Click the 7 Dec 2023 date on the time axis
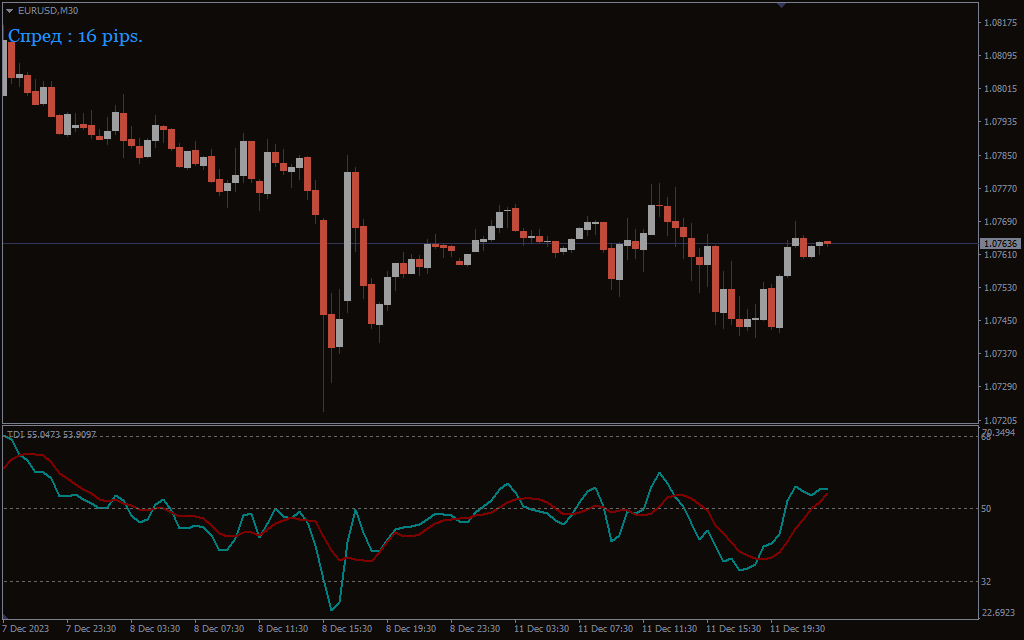 click(26, 629)
